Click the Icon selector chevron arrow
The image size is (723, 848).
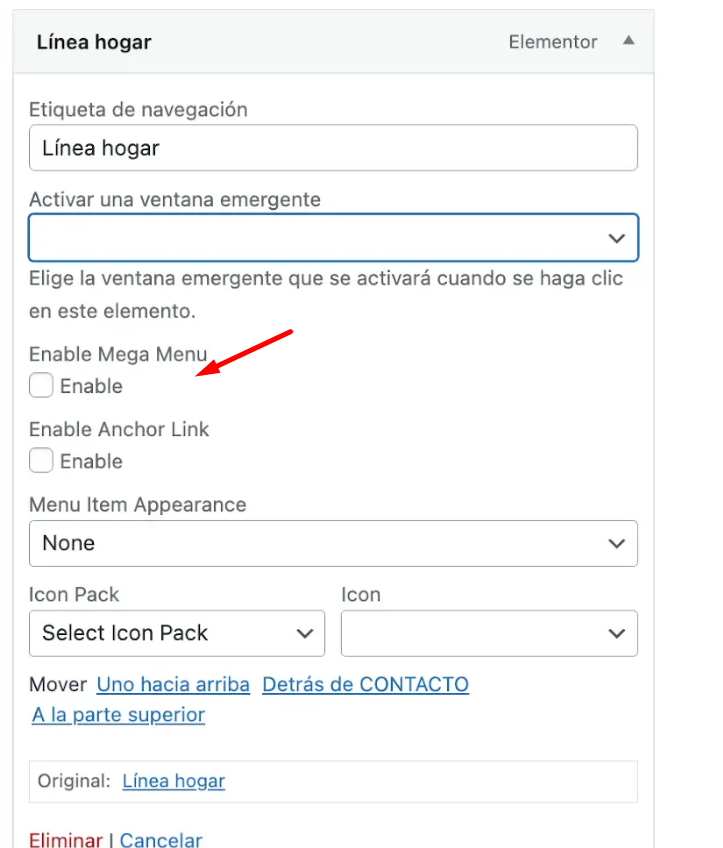click(x=616, y=633)
